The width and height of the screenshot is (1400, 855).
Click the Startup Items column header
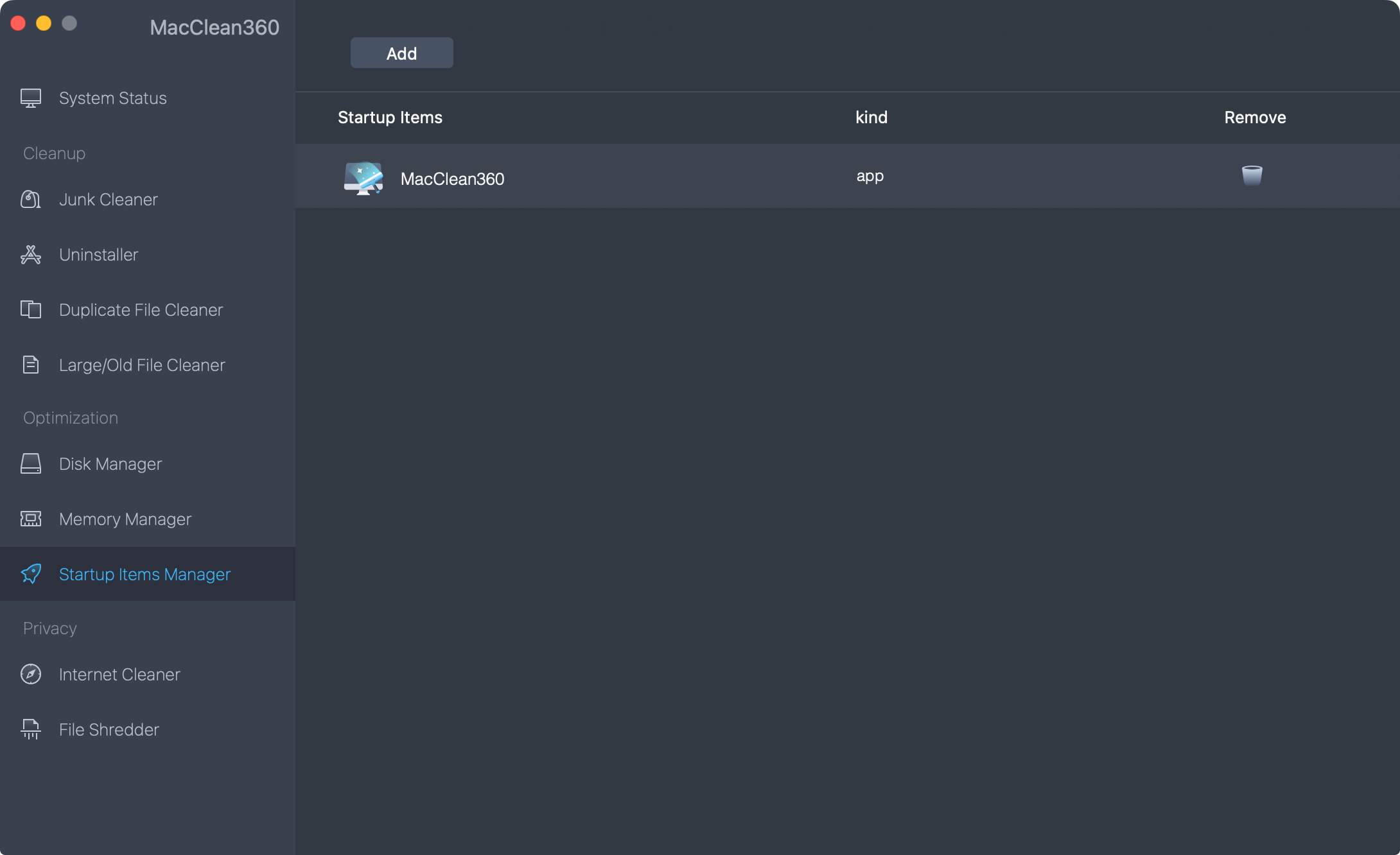[x=390, y=117]
